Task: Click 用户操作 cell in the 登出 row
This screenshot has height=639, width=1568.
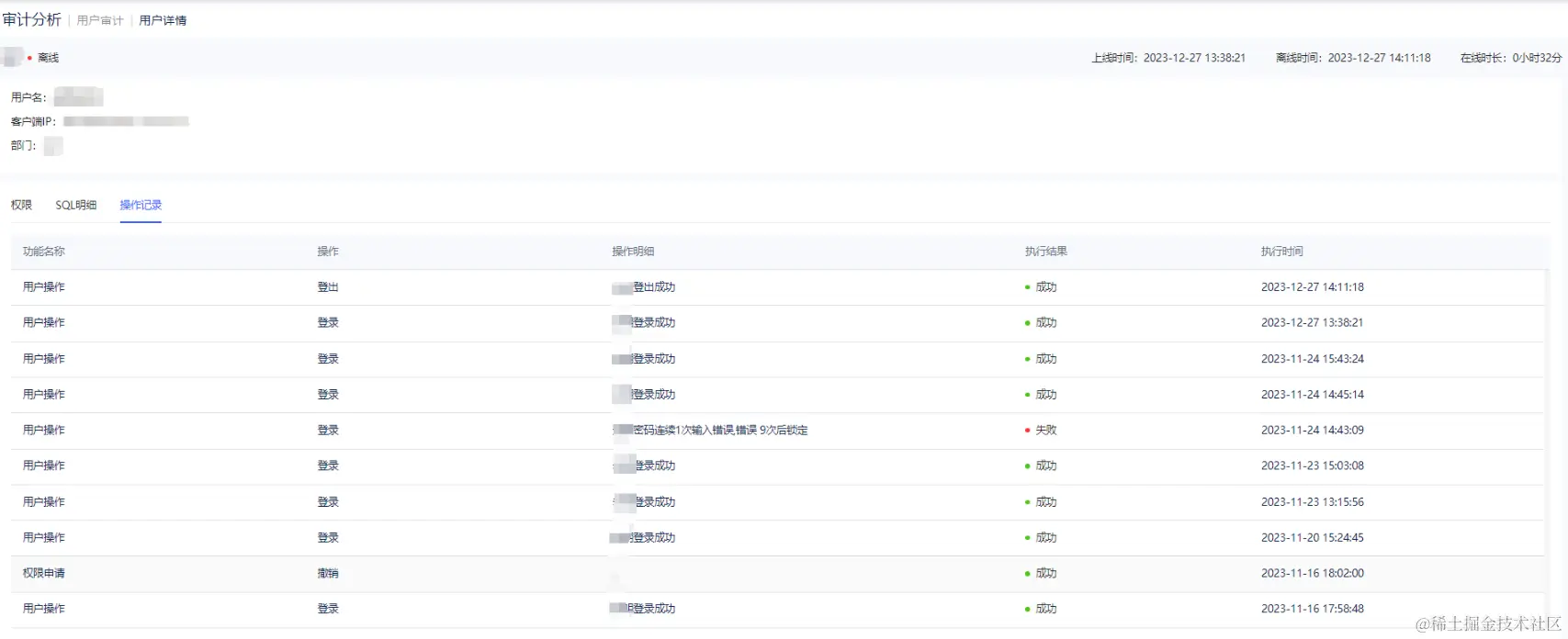Action: (44, 287)
